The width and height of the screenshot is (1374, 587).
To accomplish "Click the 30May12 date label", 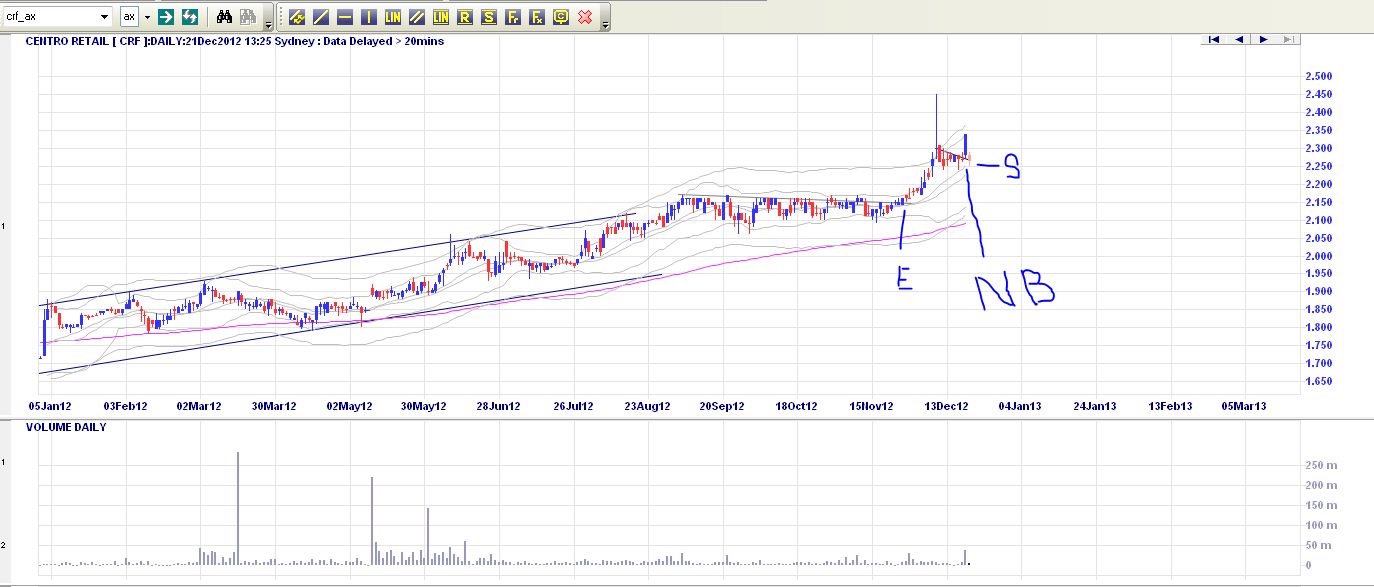I will [x=422, y=406].
